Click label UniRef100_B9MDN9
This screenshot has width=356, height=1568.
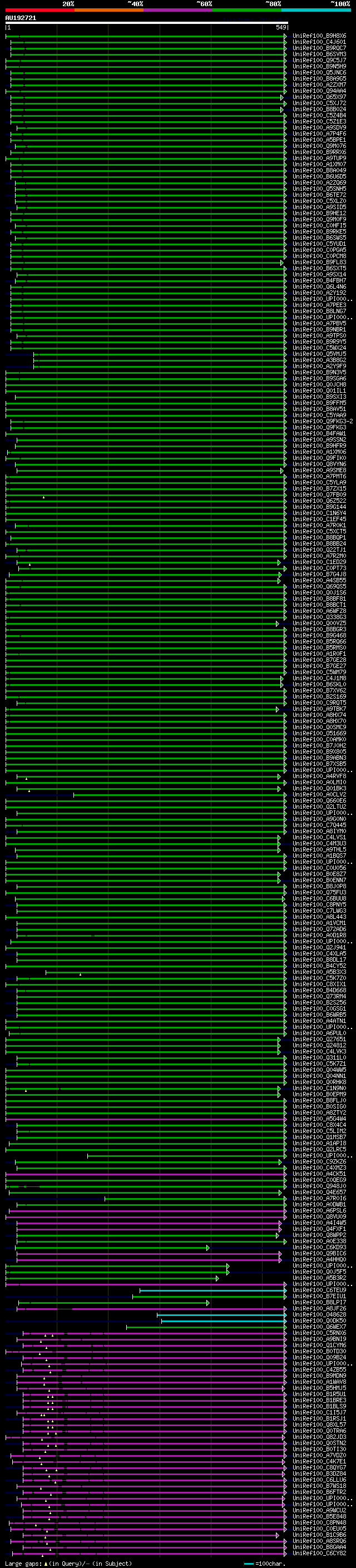[x=319, y=1376]
